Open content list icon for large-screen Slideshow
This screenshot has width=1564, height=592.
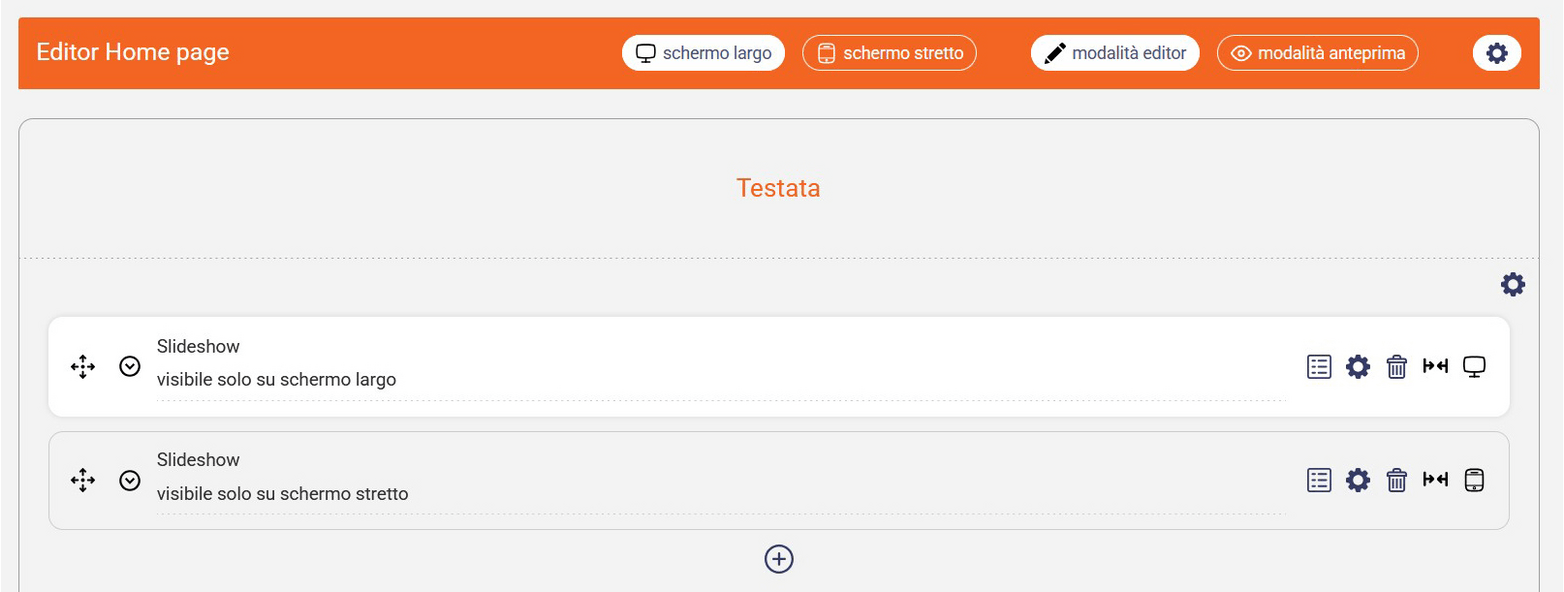[x=1320, y=367]
